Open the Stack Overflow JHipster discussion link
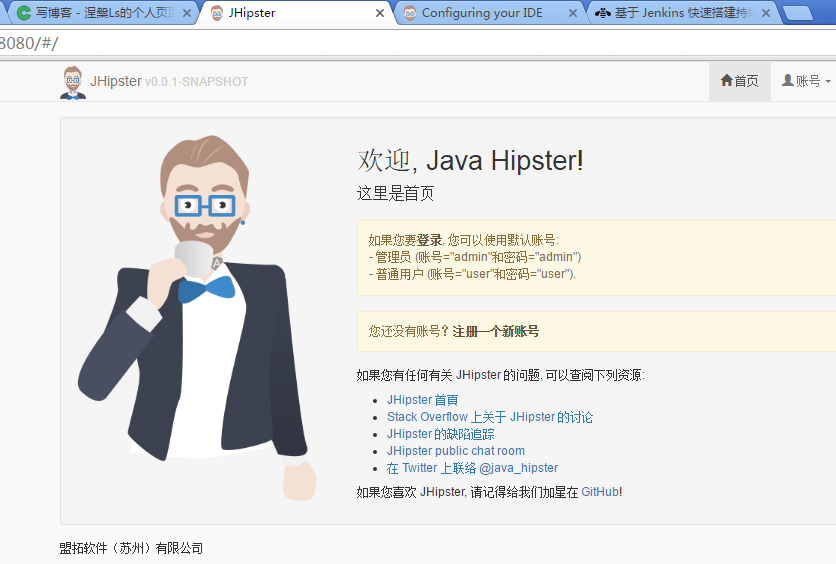 coord(489,417)
